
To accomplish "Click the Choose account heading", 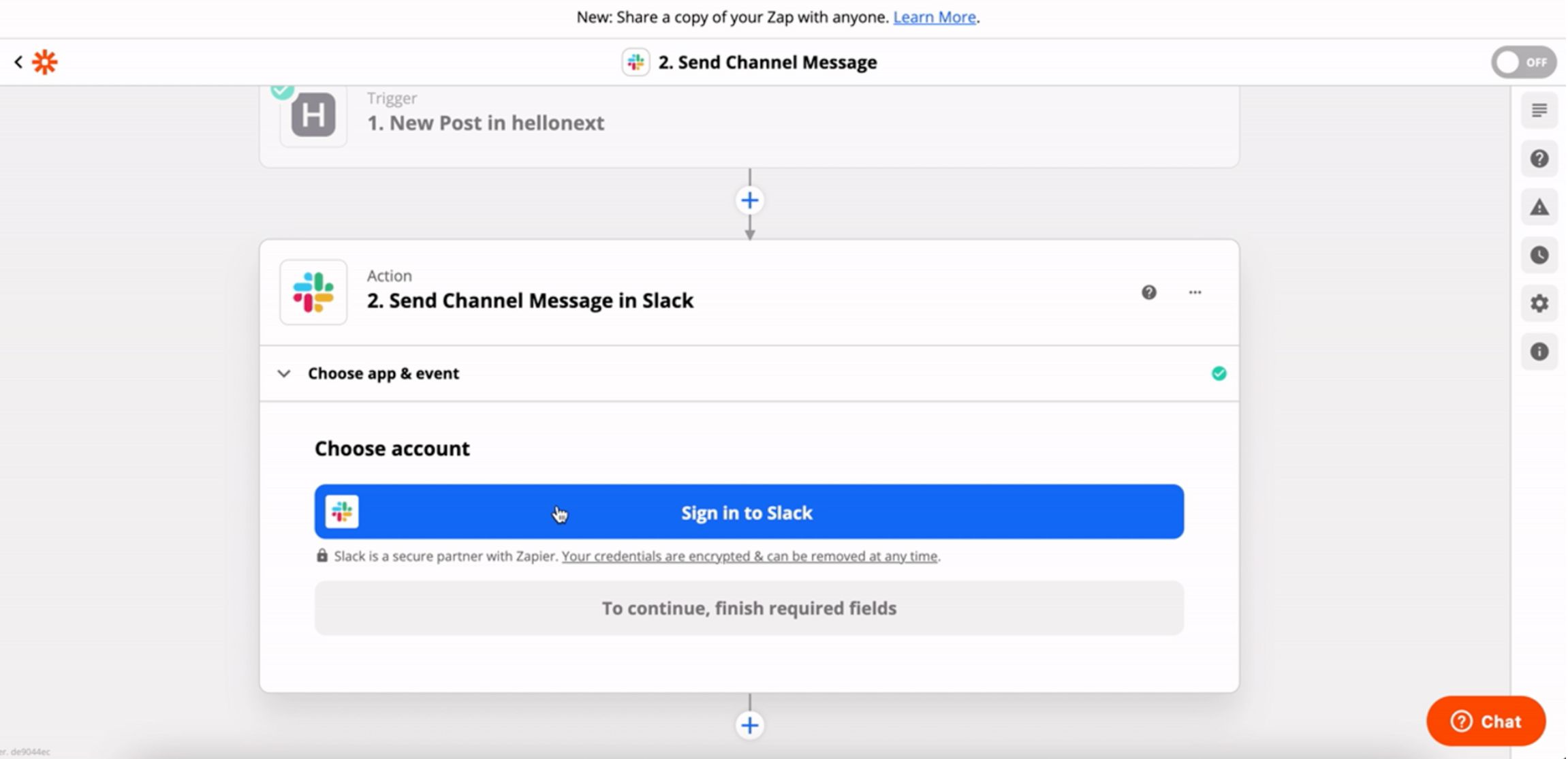I will click(x=392, y=448).
